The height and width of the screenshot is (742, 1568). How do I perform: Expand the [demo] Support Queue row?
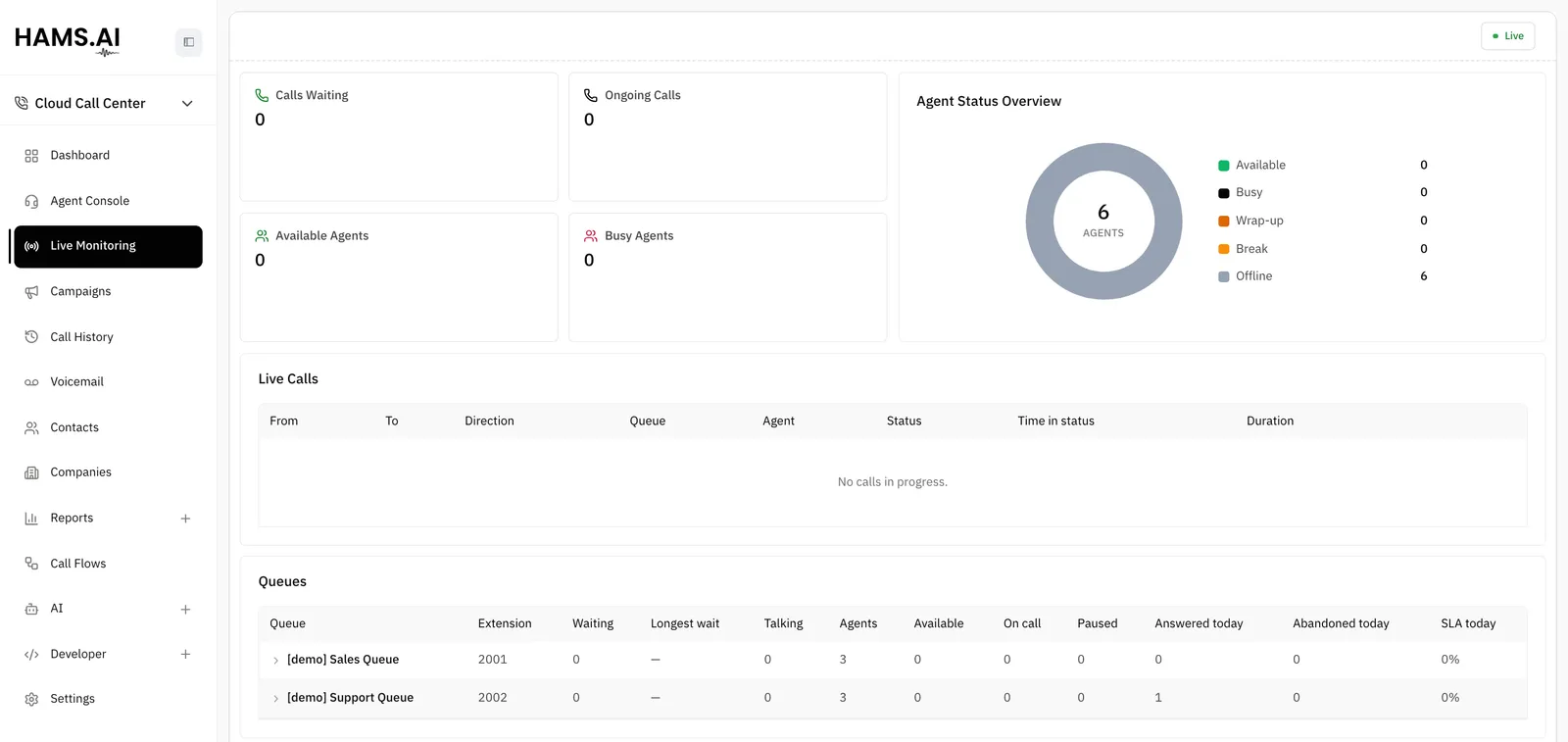pos(275,699)
